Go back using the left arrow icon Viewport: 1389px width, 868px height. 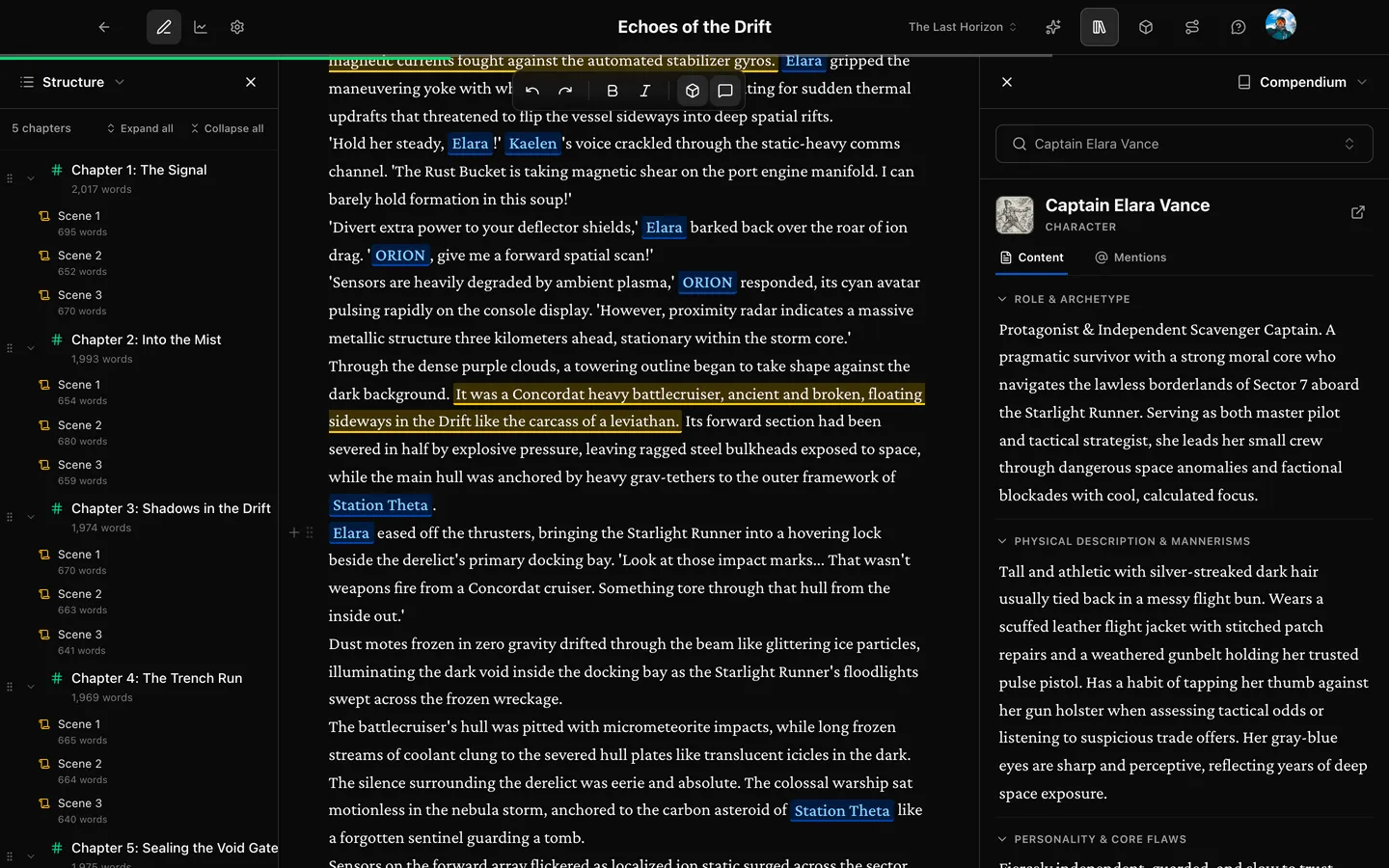click(104, 27)
